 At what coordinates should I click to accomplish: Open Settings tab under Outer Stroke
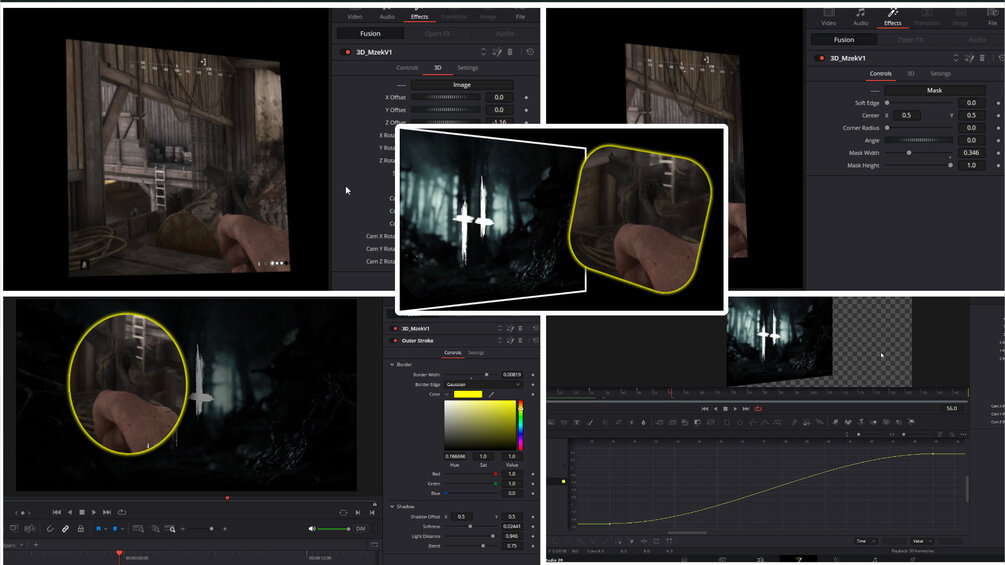(x=476, y=352)
